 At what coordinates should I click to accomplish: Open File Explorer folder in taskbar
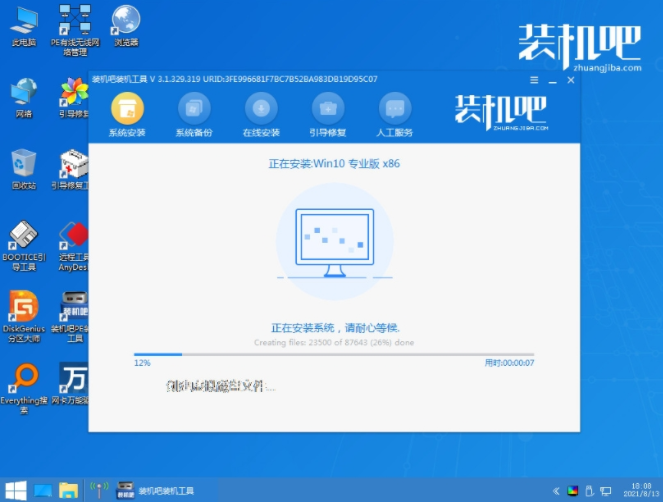(x=68, y=491)
